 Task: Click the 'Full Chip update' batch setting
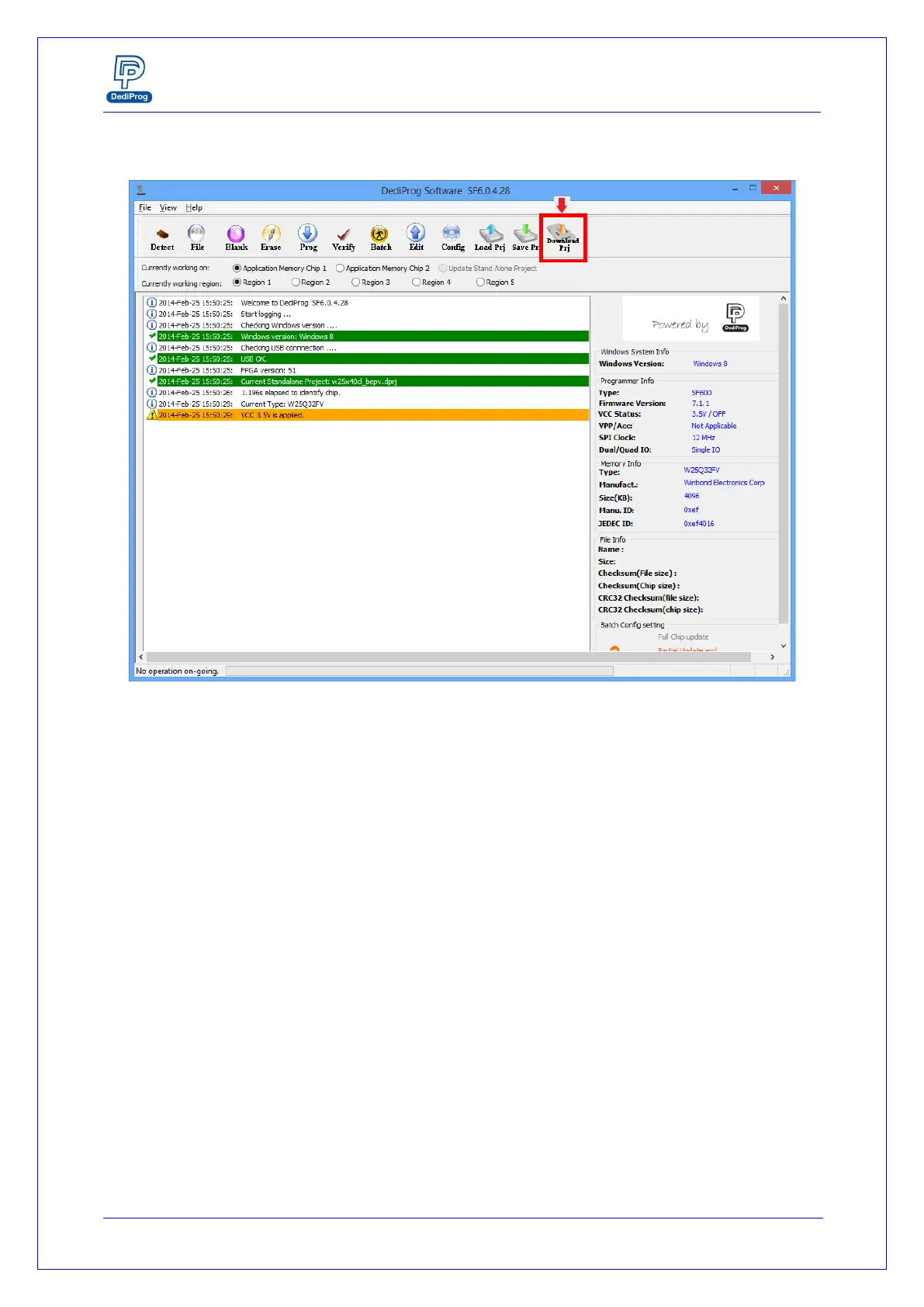(x=683, y=637)
